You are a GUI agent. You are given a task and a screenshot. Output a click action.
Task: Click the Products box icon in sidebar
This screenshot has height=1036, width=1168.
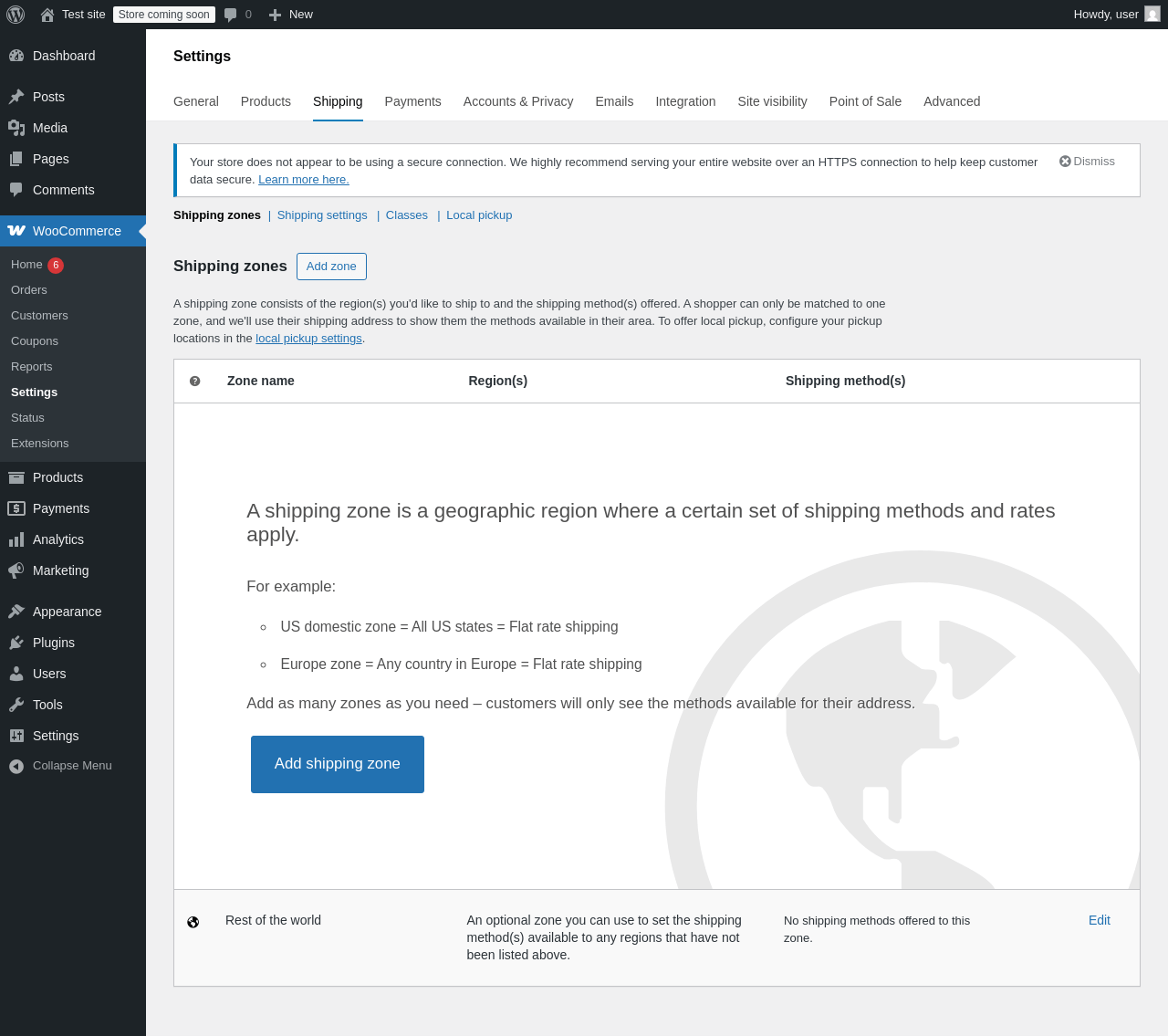tap(16, 477)
